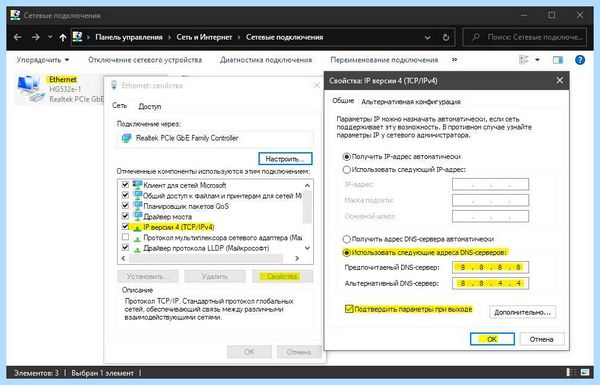
Task: Click Панель управления in the address path
Action: tap(129, 37)
